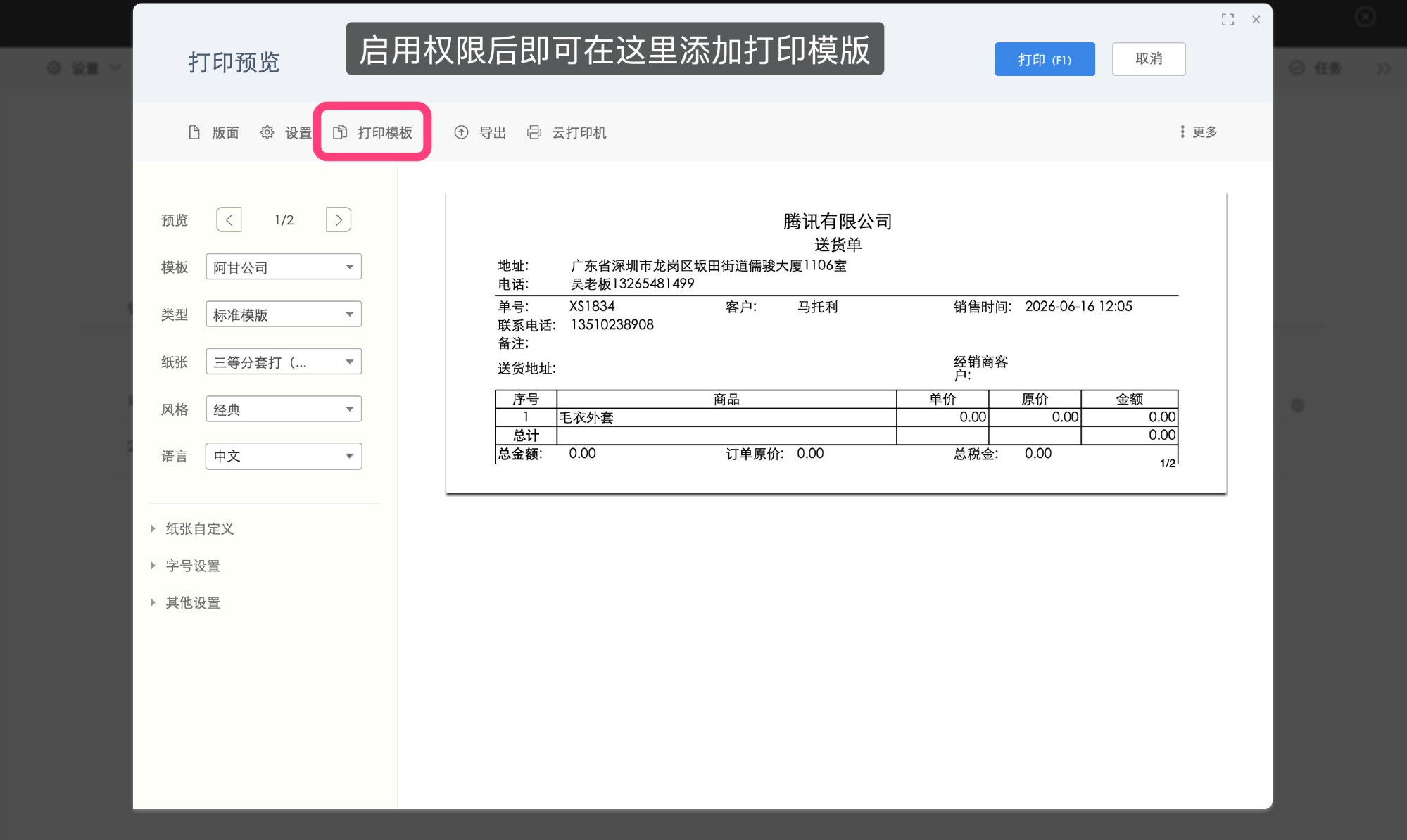The width and height of the screenshot is (1407, 840).
Task: Open the 更多 more menu
Action: pos(1199,132)
